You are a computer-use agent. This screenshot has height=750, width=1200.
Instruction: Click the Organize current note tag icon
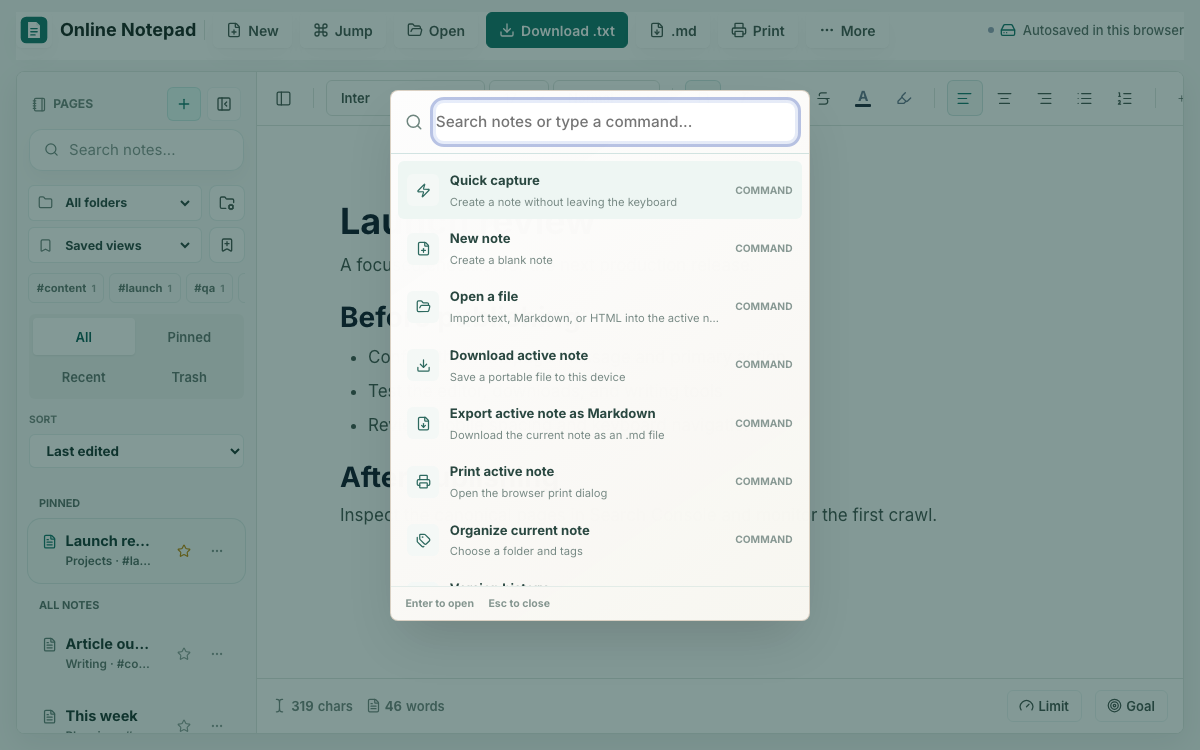(423, 540)
